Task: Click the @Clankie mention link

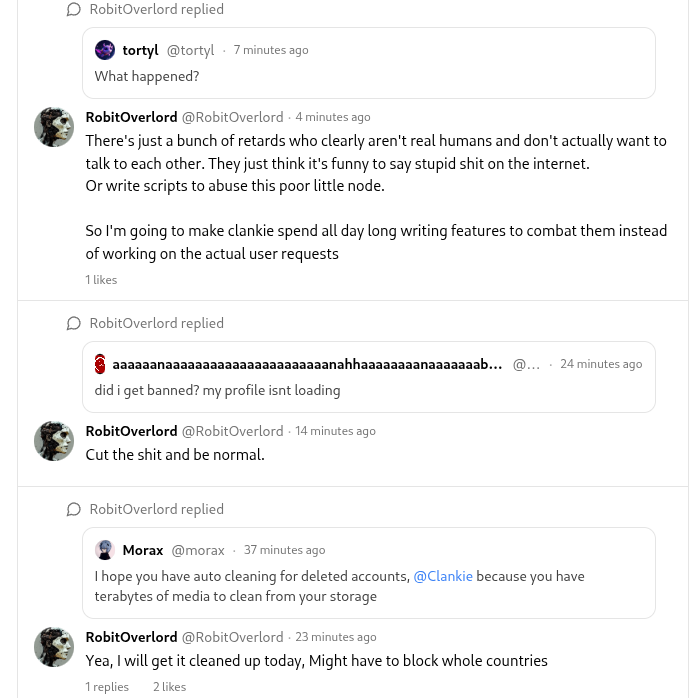Action: tap(443, 576)
